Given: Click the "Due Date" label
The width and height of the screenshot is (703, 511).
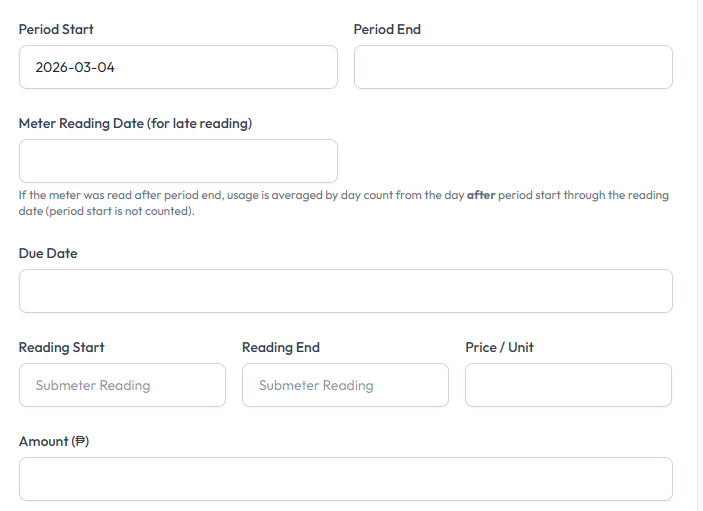Looking at the screenshot, I should 48,254.
